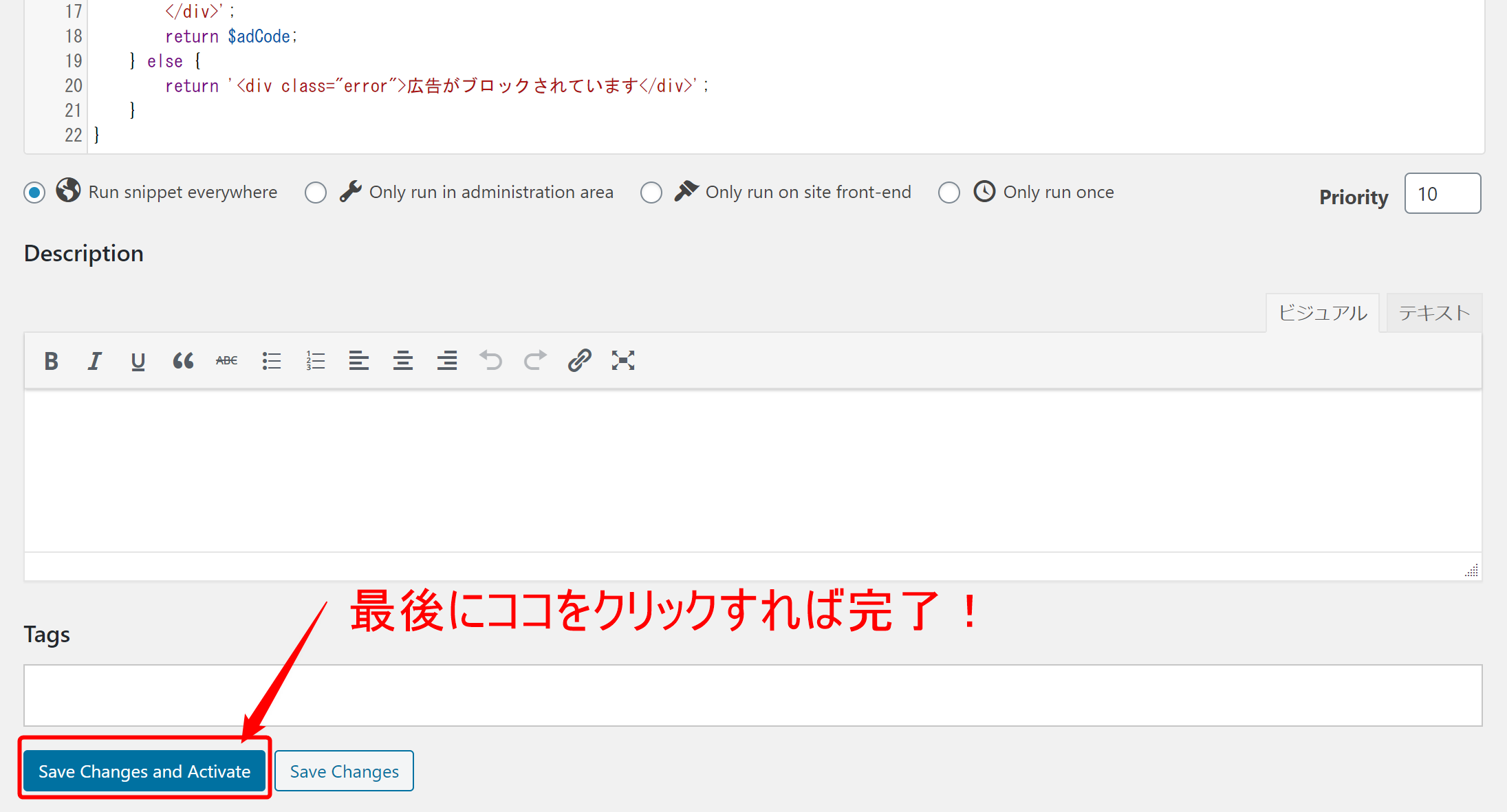Viewport: 1507px width, 812px height.
Task: Click the Save Changes button
Action: tap(344, 771)
